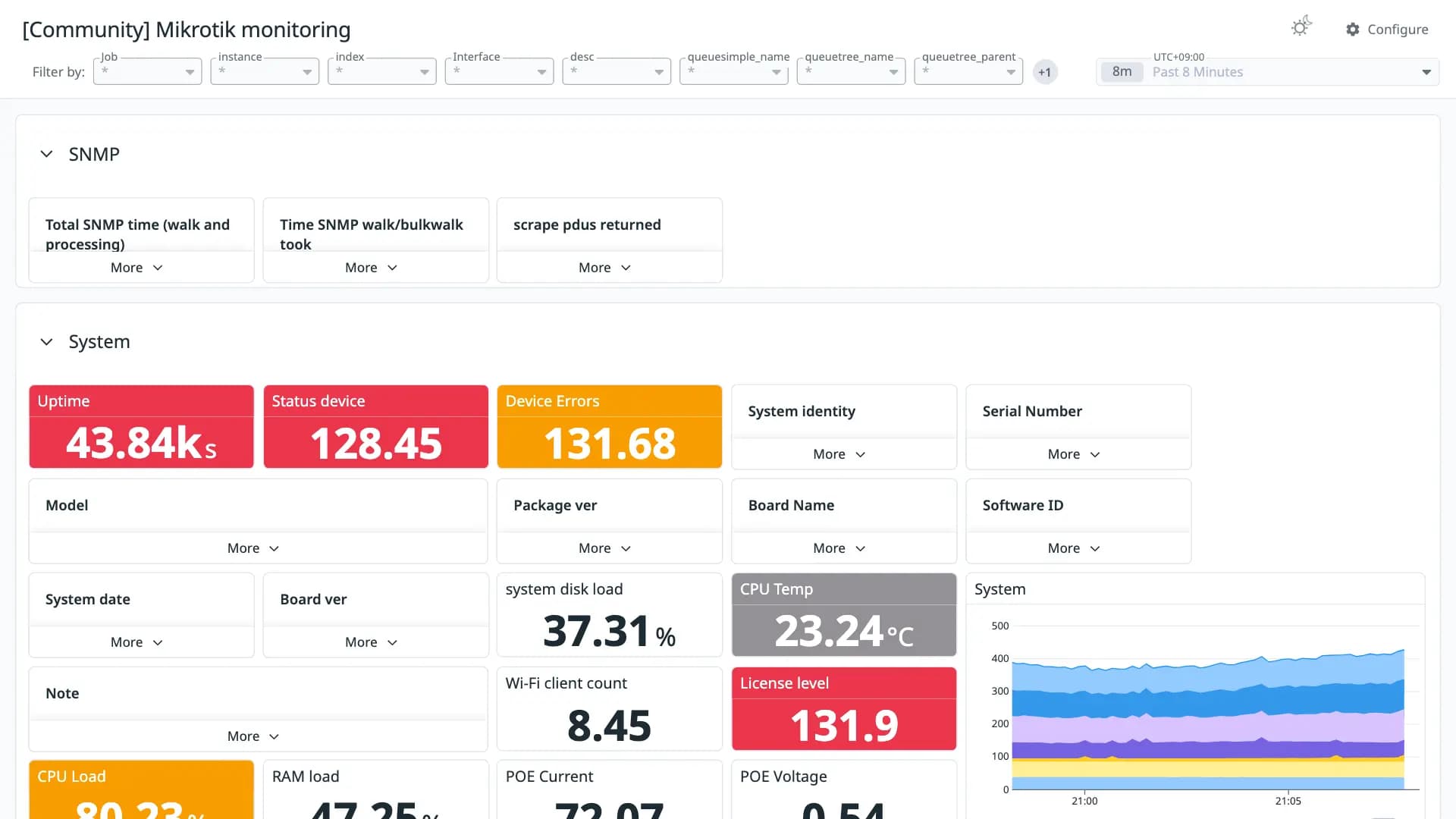1456x819 pixels.
Task: Click the 8m time badge
Action: [1122, 72]
